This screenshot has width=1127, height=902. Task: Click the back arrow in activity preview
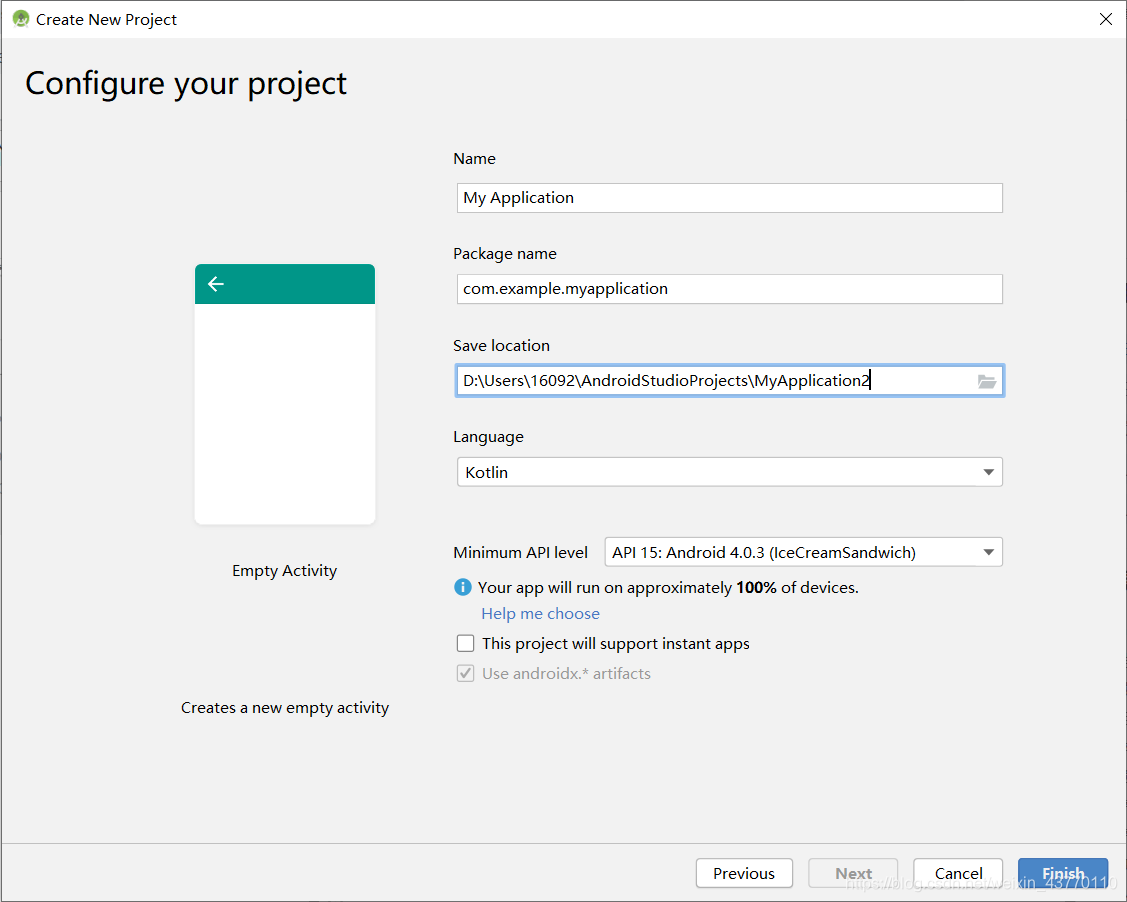pos(216,284)
